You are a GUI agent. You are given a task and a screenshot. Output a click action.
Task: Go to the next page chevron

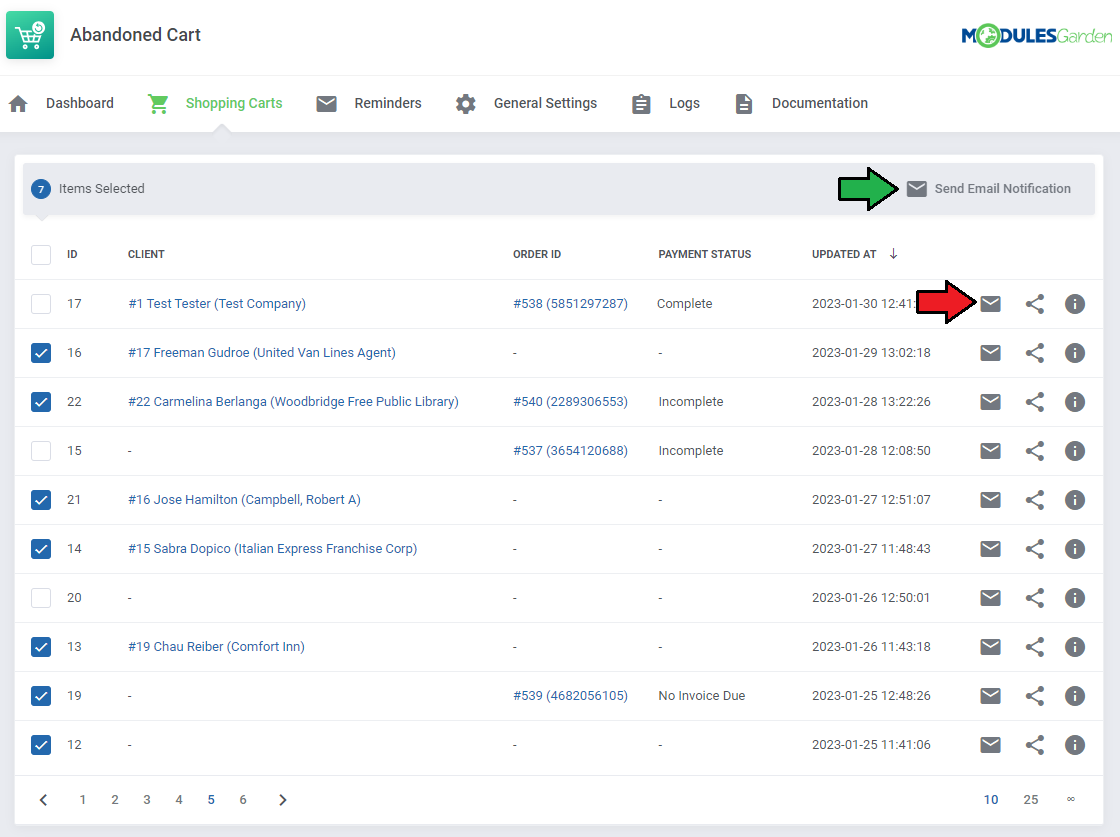click(283, 800)
